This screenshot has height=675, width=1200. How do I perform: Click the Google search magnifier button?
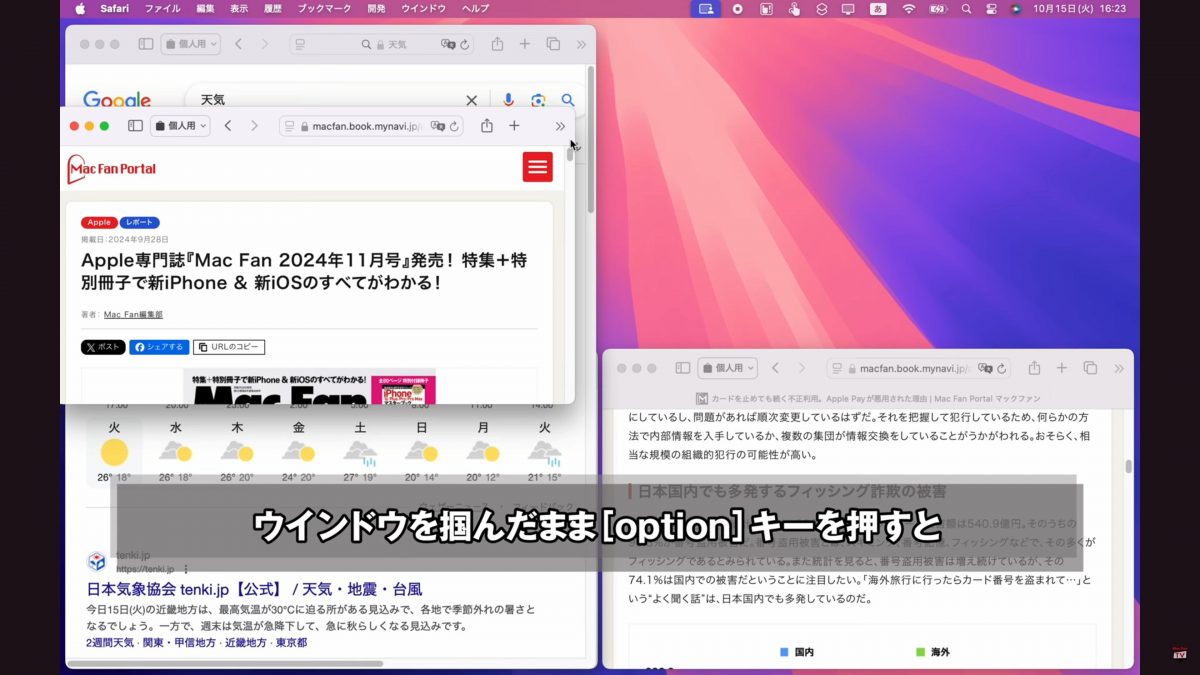(568, 100)
